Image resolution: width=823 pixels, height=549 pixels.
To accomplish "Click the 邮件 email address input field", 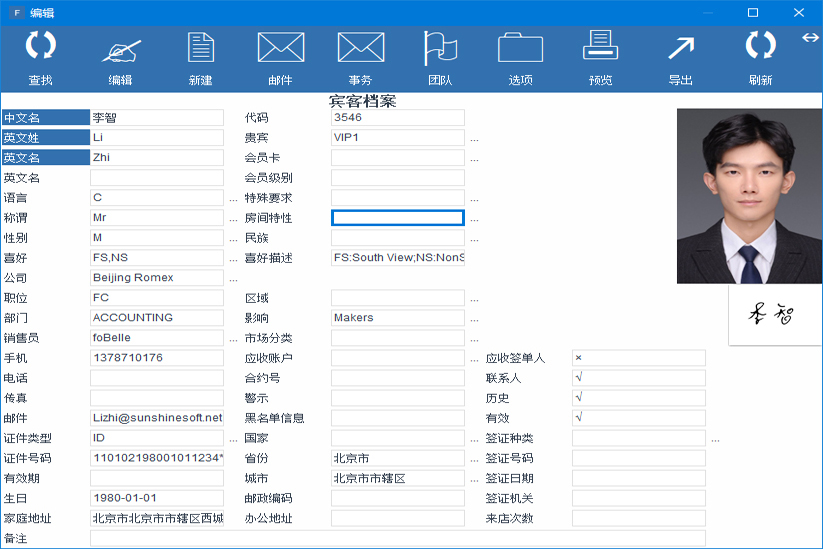I will click(157, 418).
